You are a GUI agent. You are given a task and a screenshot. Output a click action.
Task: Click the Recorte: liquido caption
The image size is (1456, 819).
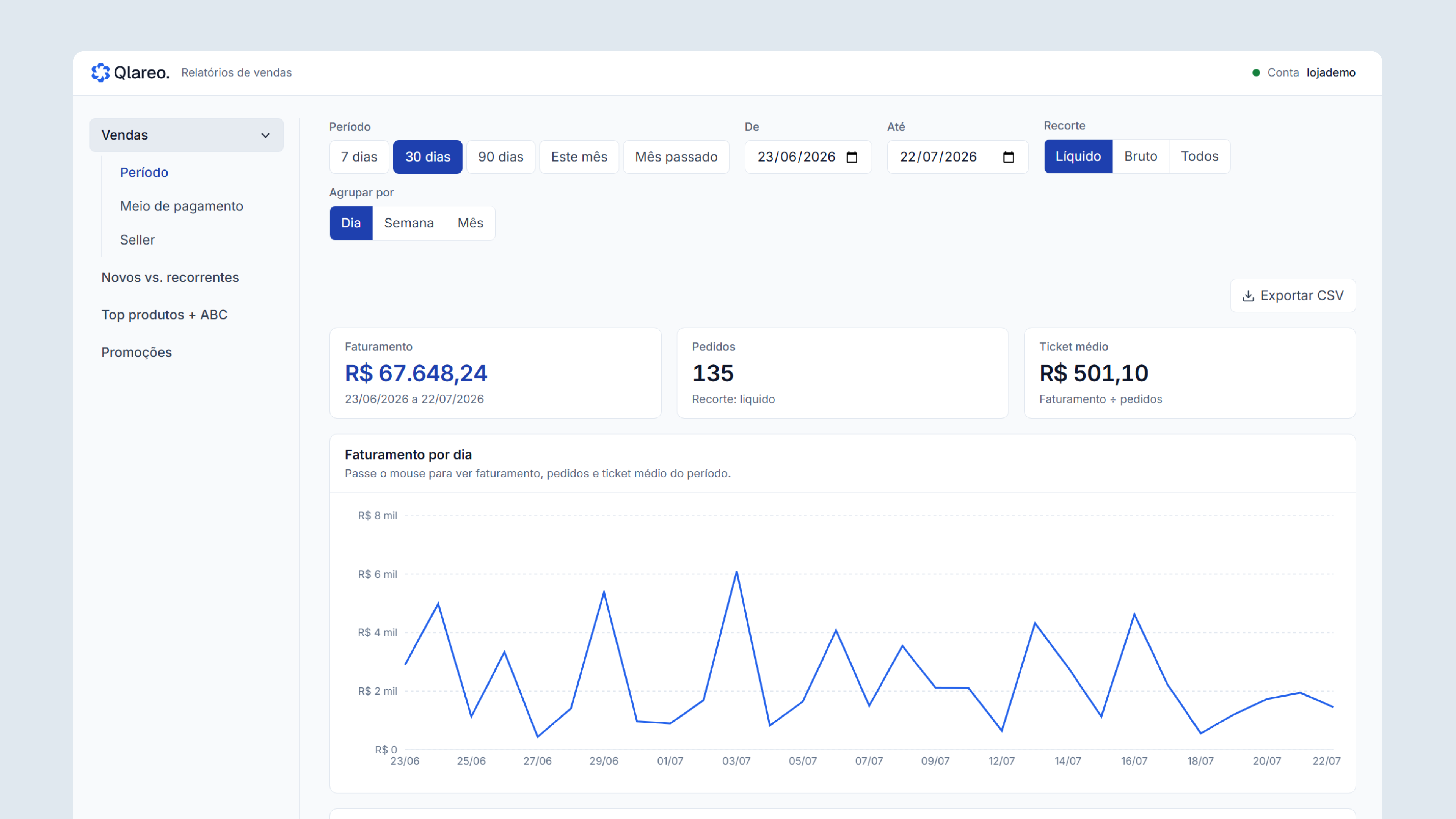tap(734, 400)
